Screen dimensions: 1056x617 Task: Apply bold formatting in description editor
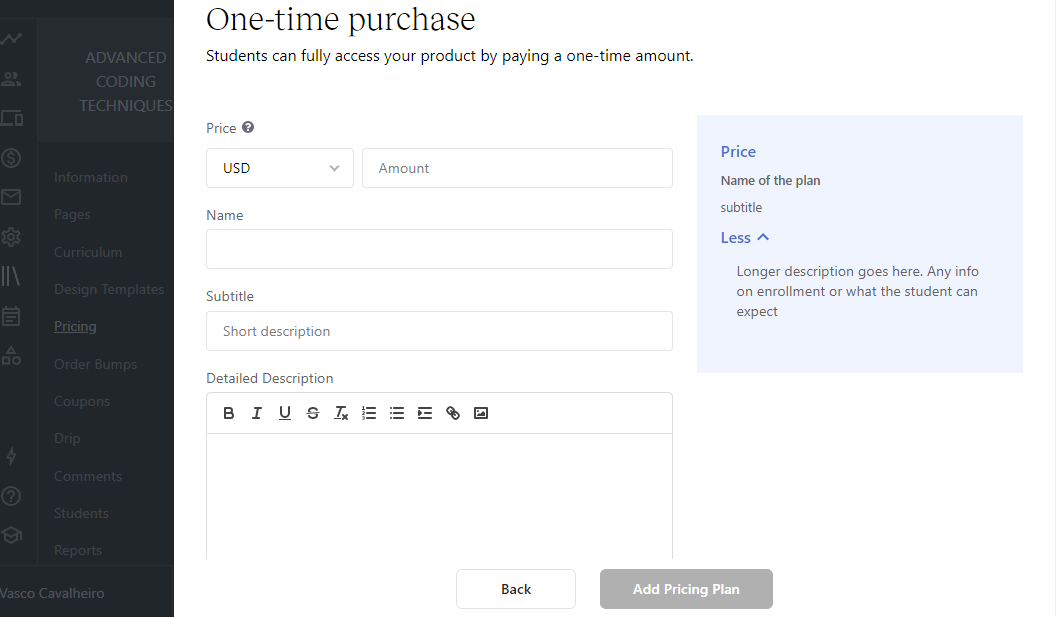tap(228, 413)
